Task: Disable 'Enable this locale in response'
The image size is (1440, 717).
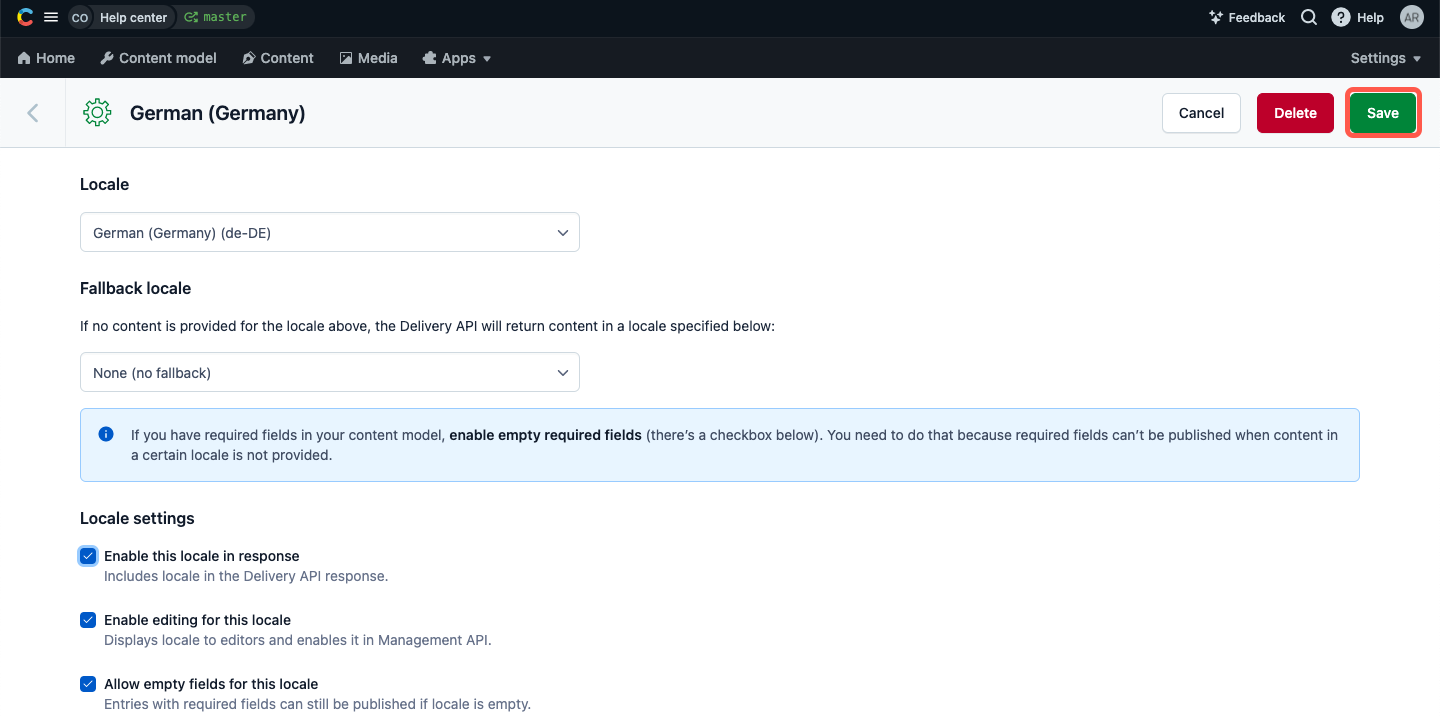Action: tap(88, 555)
